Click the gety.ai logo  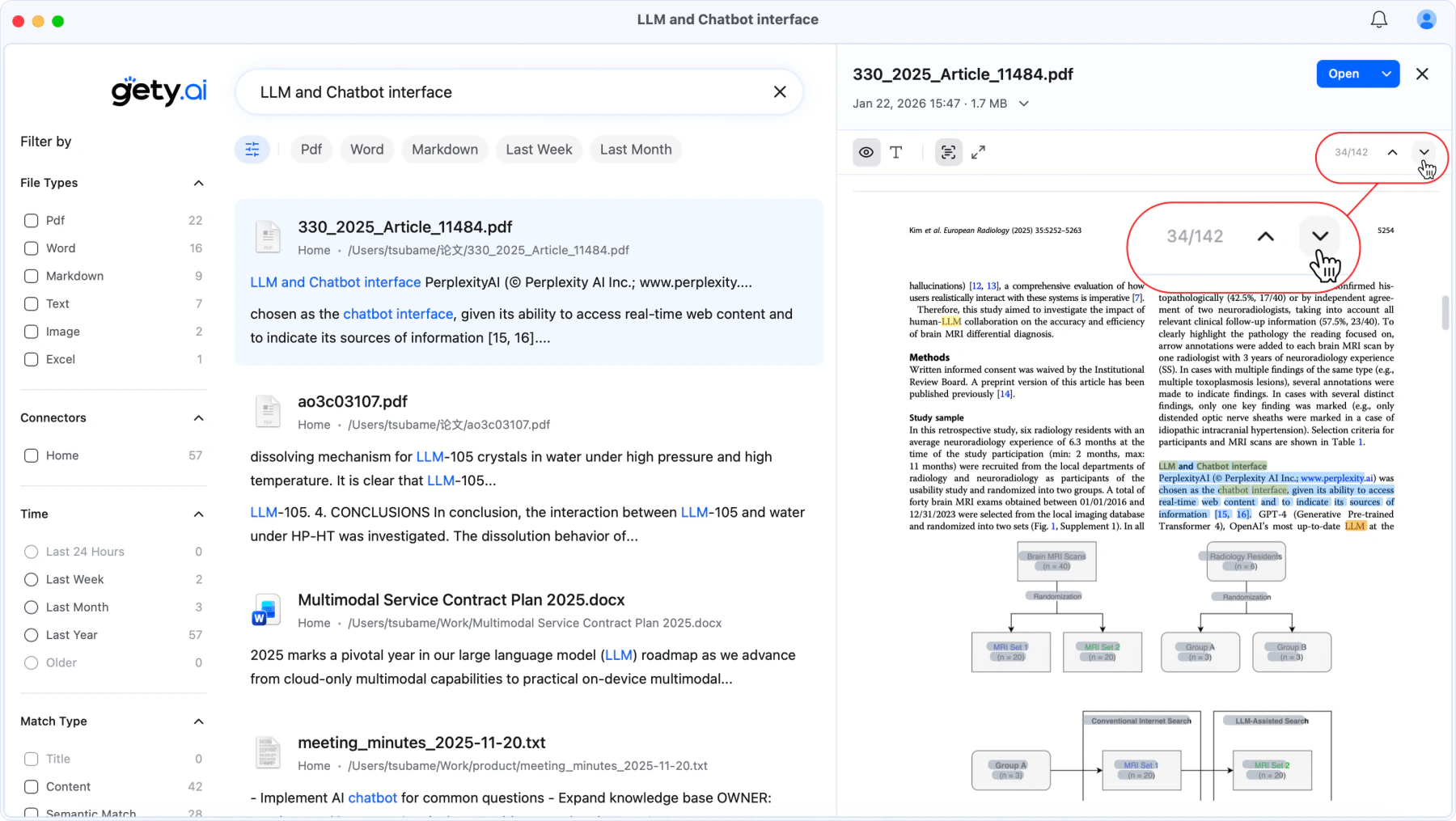click(x=159, y=91)
